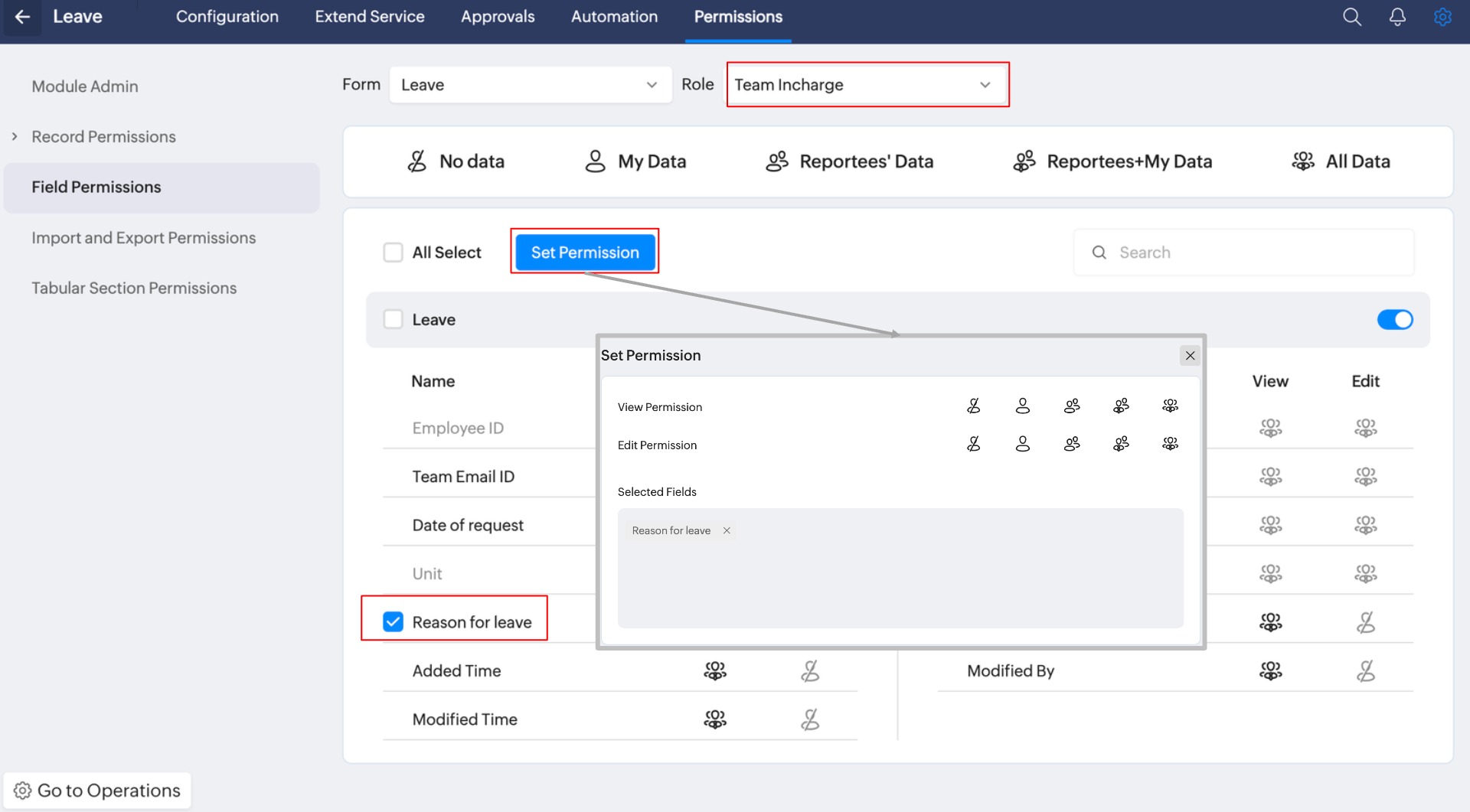Open the search icon in header

(x=1351, y=17)
